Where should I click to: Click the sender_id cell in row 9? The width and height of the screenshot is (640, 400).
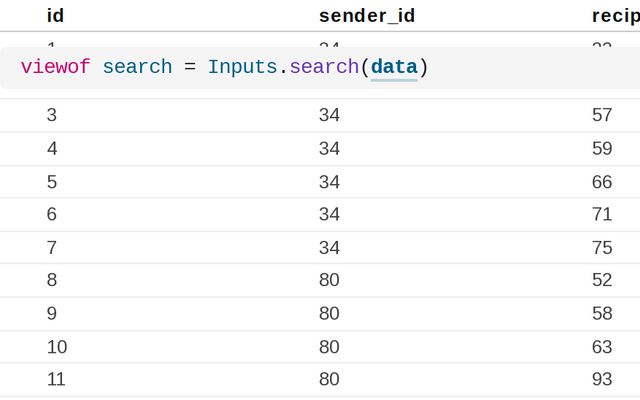coord(329,313)
